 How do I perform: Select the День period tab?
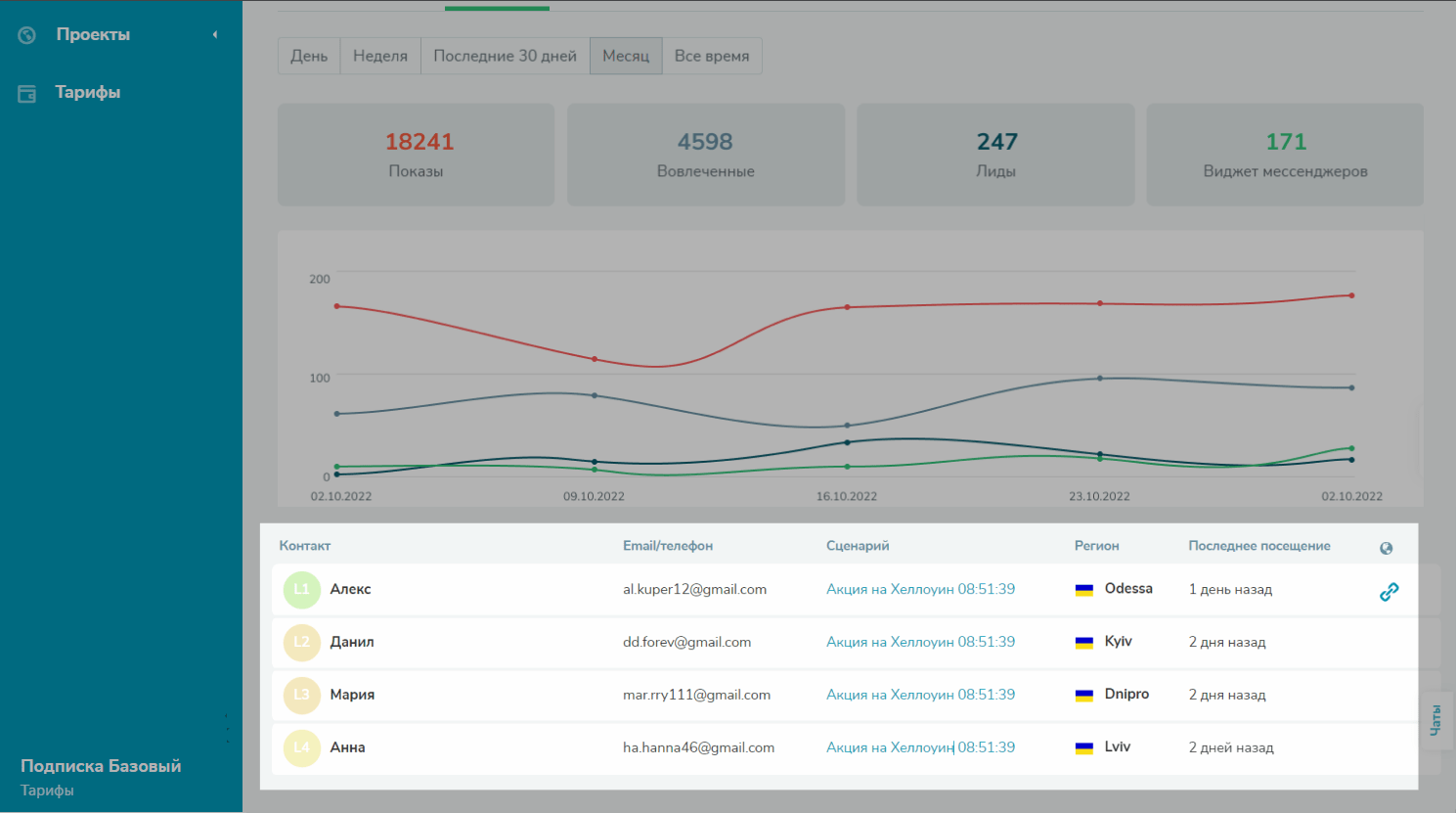309,56
